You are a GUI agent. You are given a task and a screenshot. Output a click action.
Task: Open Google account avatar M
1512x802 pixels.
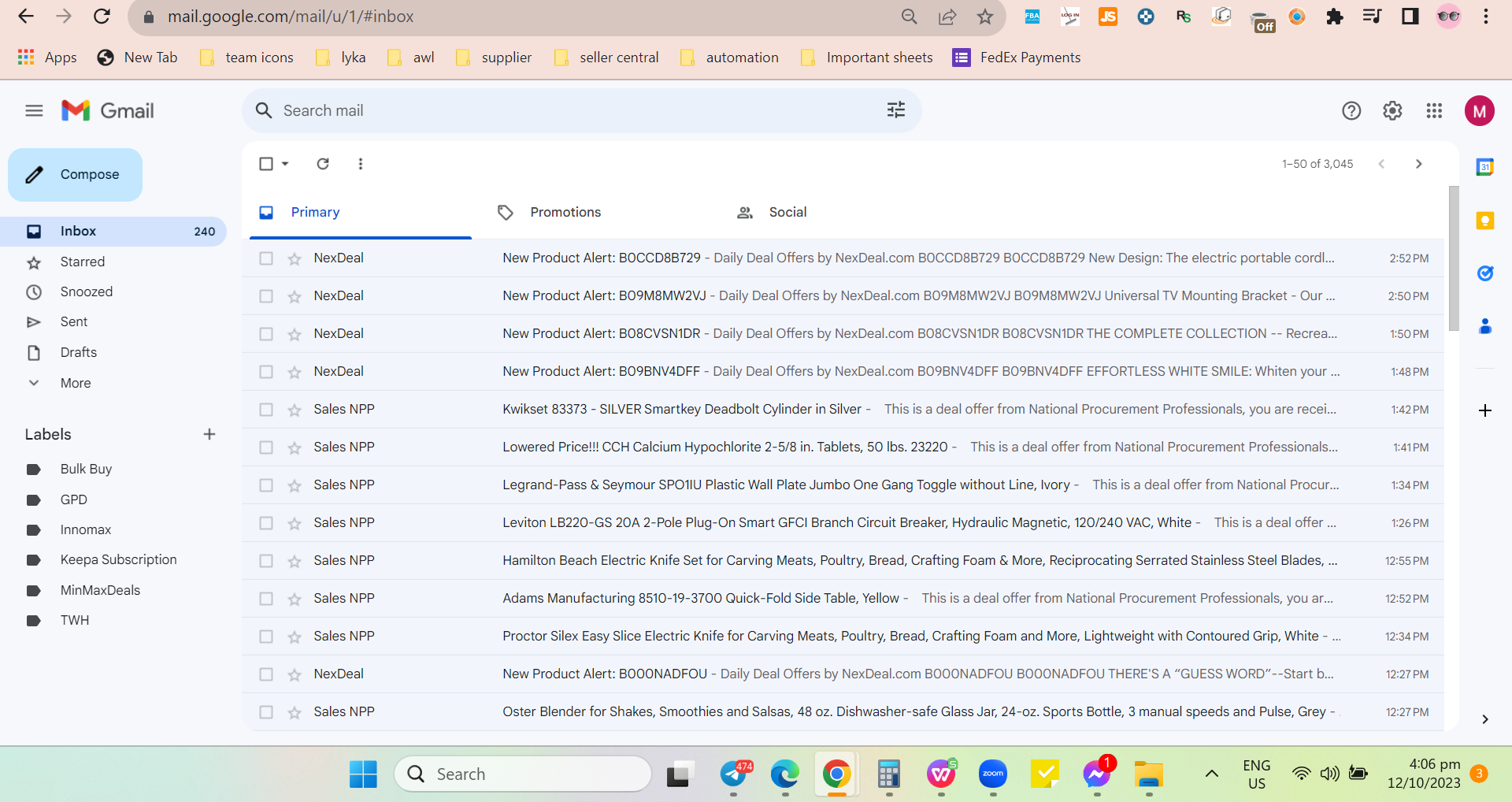[1480, 111]
